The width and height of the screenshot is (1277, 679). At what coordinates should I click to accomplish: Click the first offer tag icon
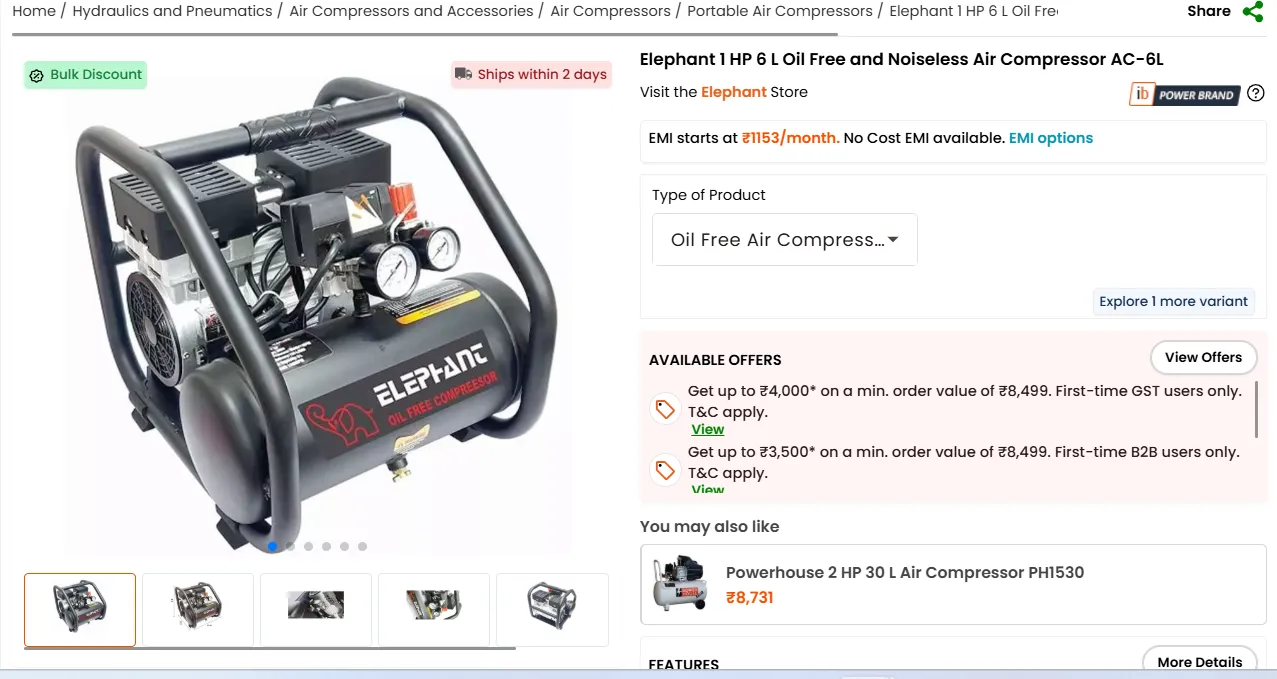click(x=665, y=410)
